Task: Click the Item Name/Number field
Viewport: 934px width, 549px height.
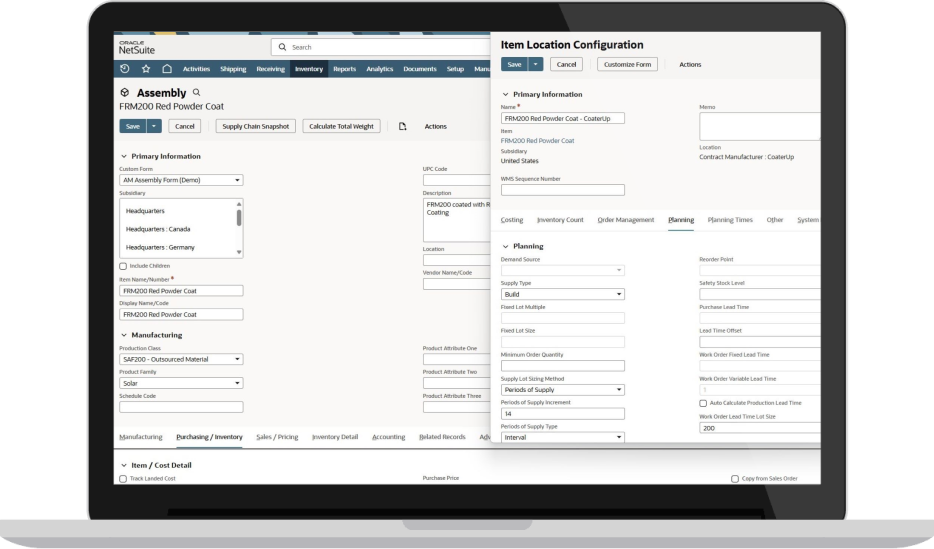Action: coord(181,291)
